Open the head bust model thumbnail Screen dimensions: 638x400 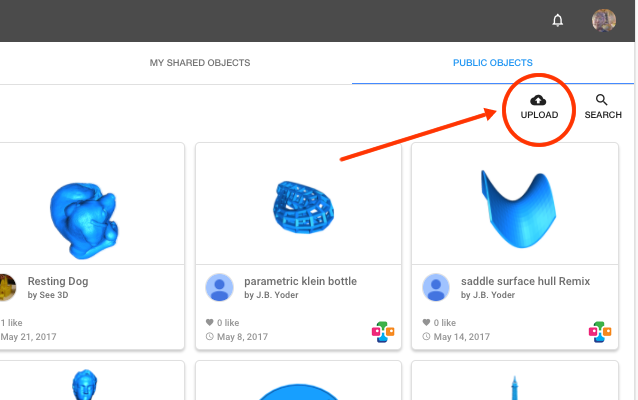pyautogui.click(x=85, y=385)
